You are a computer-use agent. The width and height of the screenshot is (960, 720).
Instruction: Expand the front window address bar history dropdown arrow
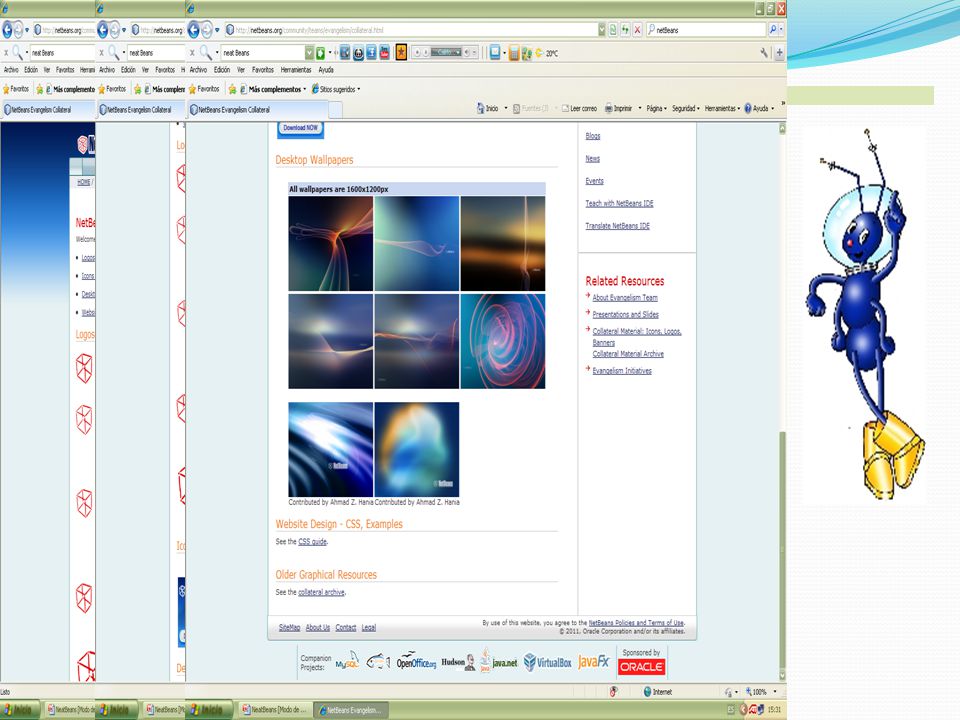(x=602, y=29)
